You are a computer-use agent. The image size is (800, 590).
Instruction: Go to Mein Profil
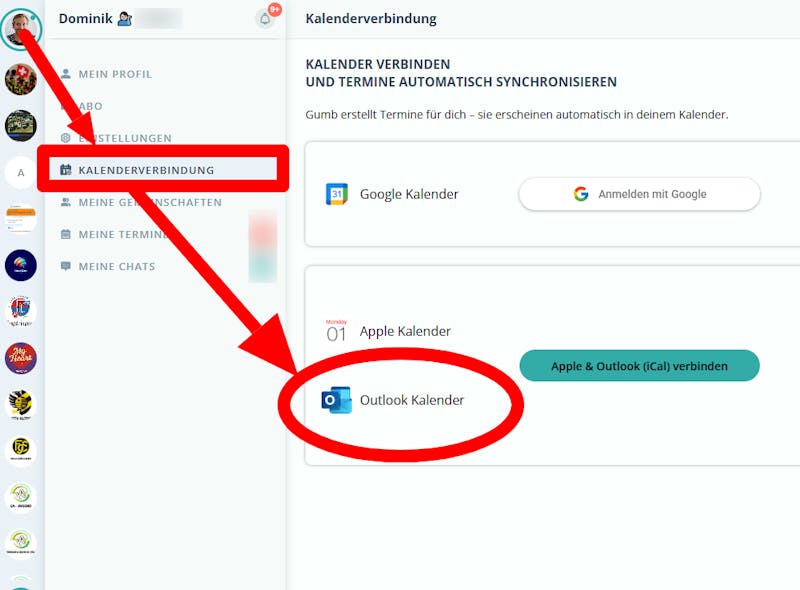click(115, 74)
